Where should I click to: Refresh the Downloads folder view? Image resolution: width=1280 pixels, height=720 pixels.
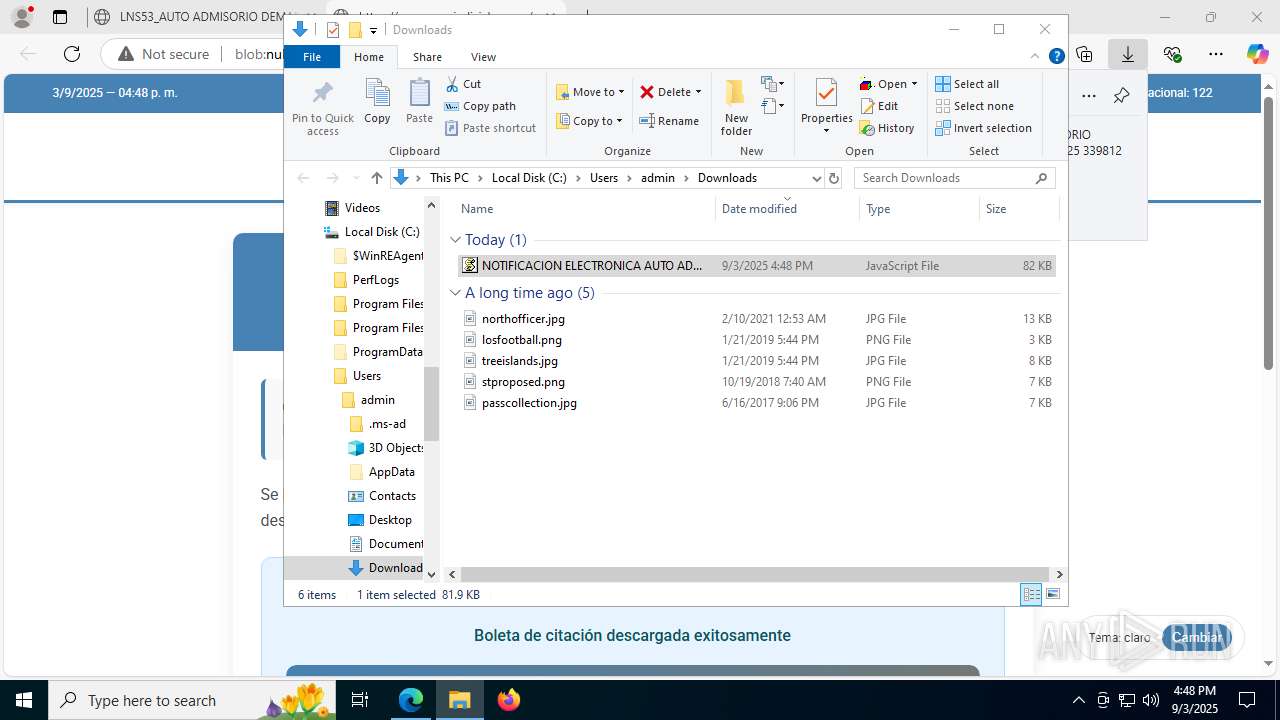(834, 178)
